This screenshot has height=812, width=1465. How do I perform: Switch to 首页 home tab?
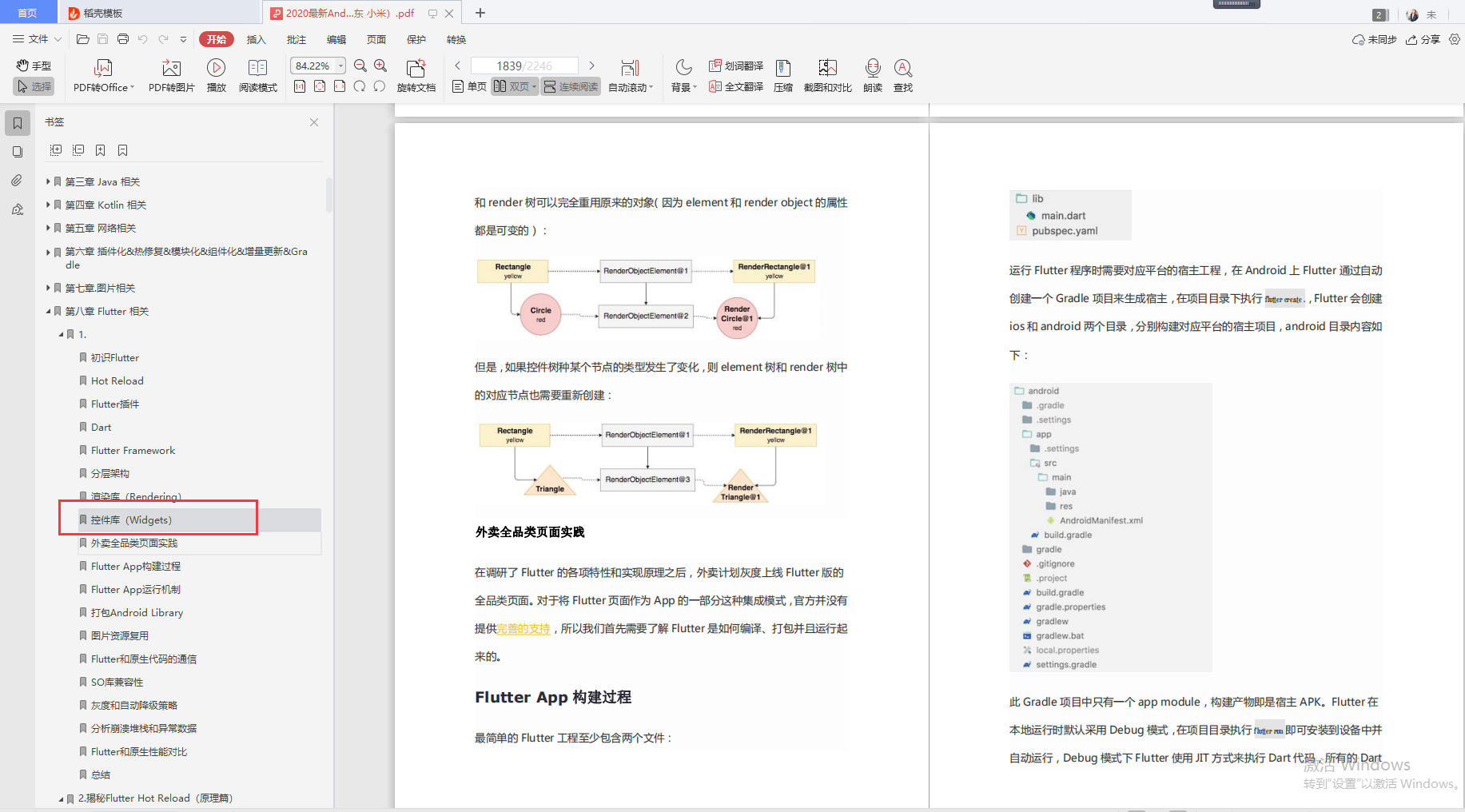click(x=28, y=13)
